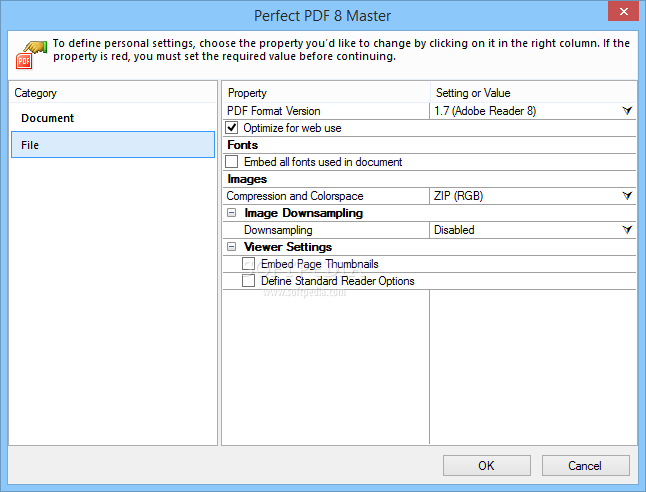Screen dimensions: 646x492
Task: Click the OK button
Action: click(x=487, y=466)
